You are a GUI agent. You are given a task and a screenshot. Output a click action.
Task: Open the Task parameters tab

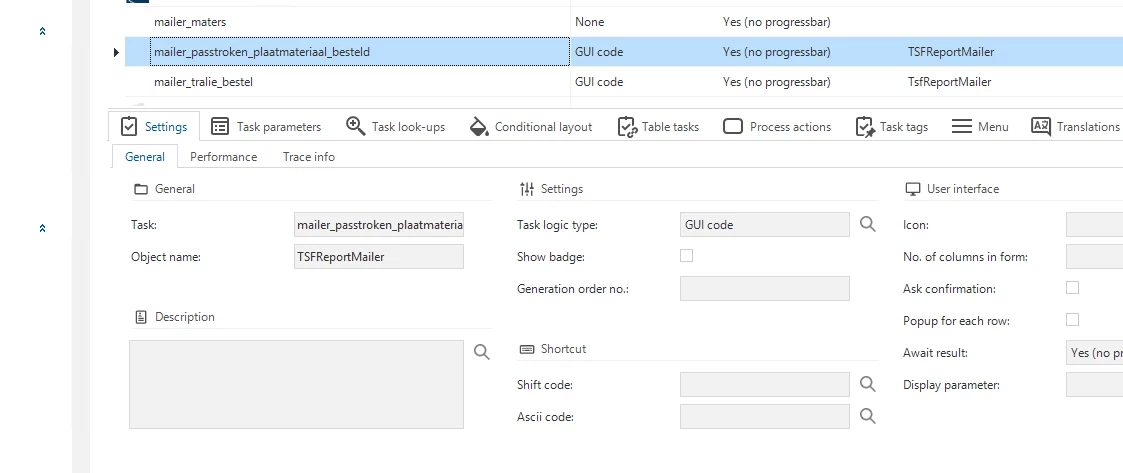(x=266, y=127)
